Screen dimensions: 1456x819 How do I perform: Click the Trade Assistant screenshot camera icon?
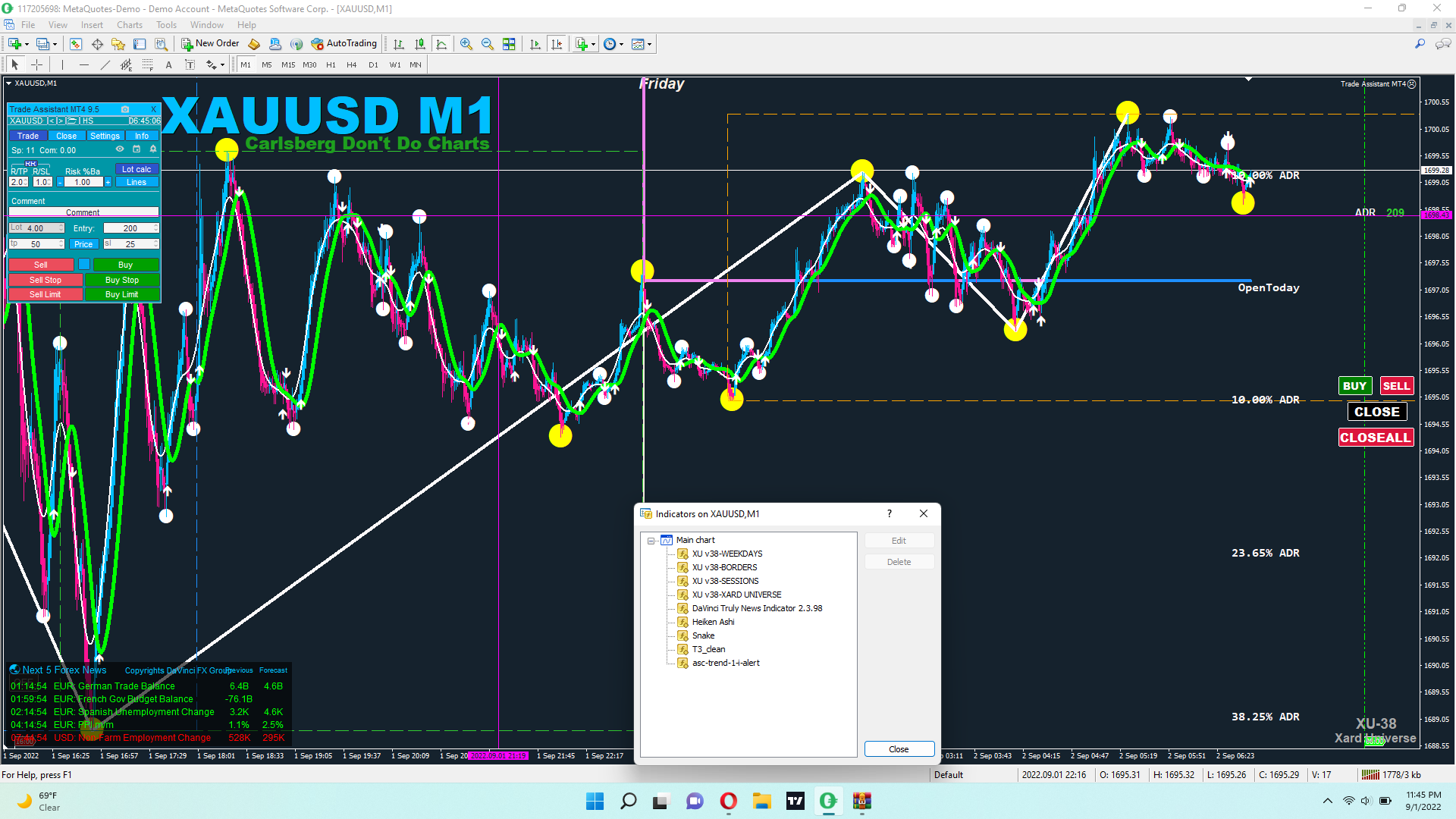[x=125, y=109]
